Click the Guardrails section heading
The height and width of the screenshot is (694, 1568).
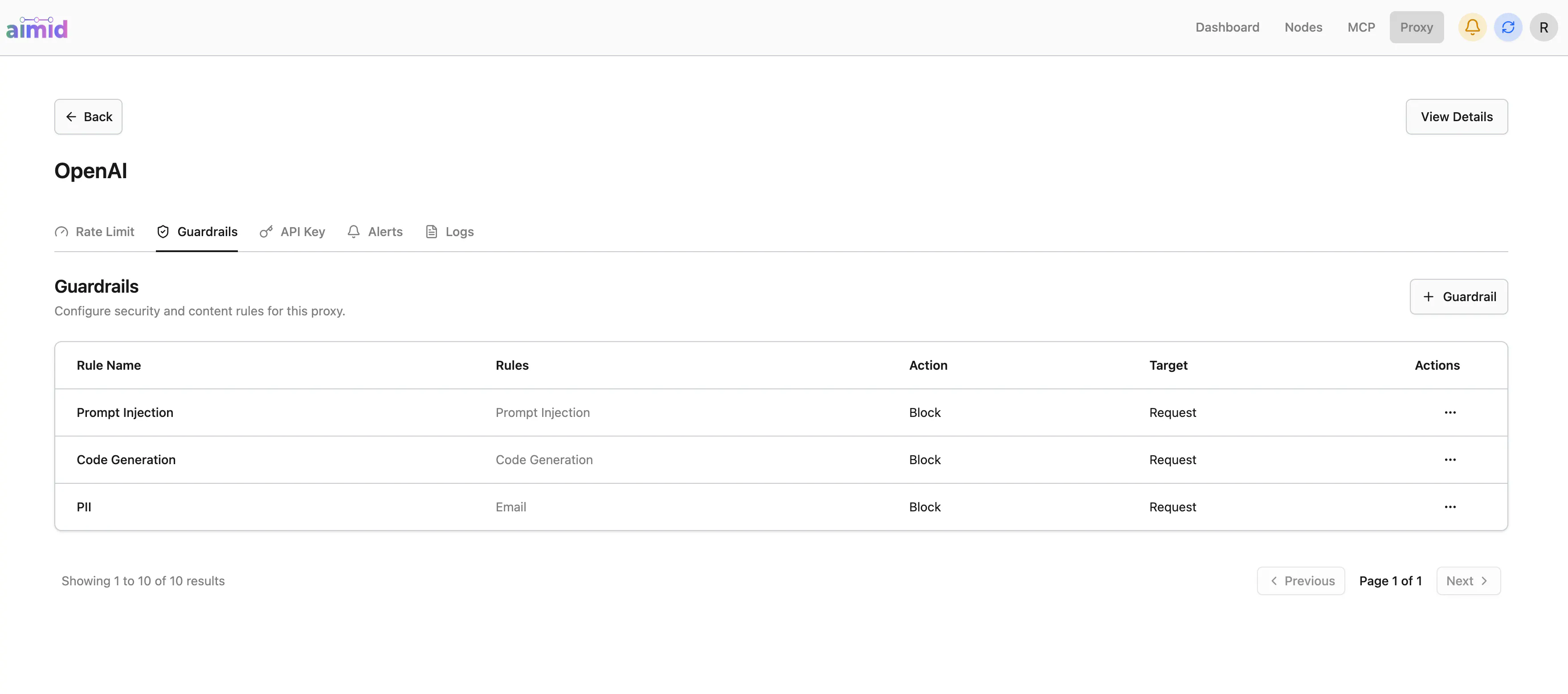tap(96, 286)
